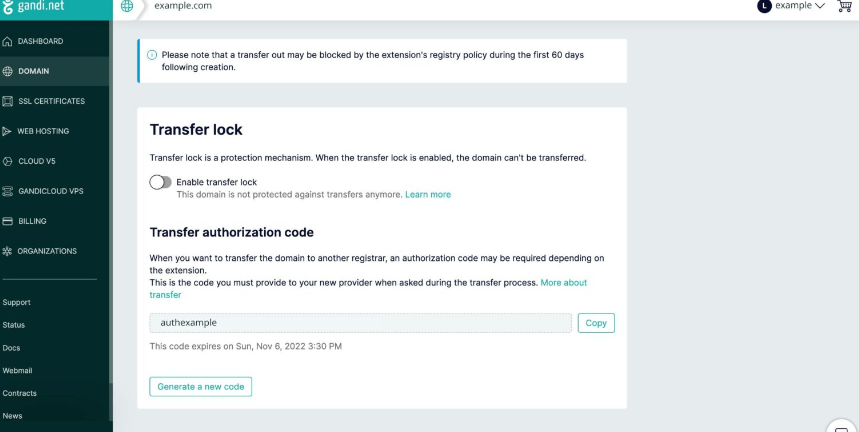The width and height of the screenshot is (859, 432).
Task: Open GandiCloud VPS section
Action: click(50, 191)
